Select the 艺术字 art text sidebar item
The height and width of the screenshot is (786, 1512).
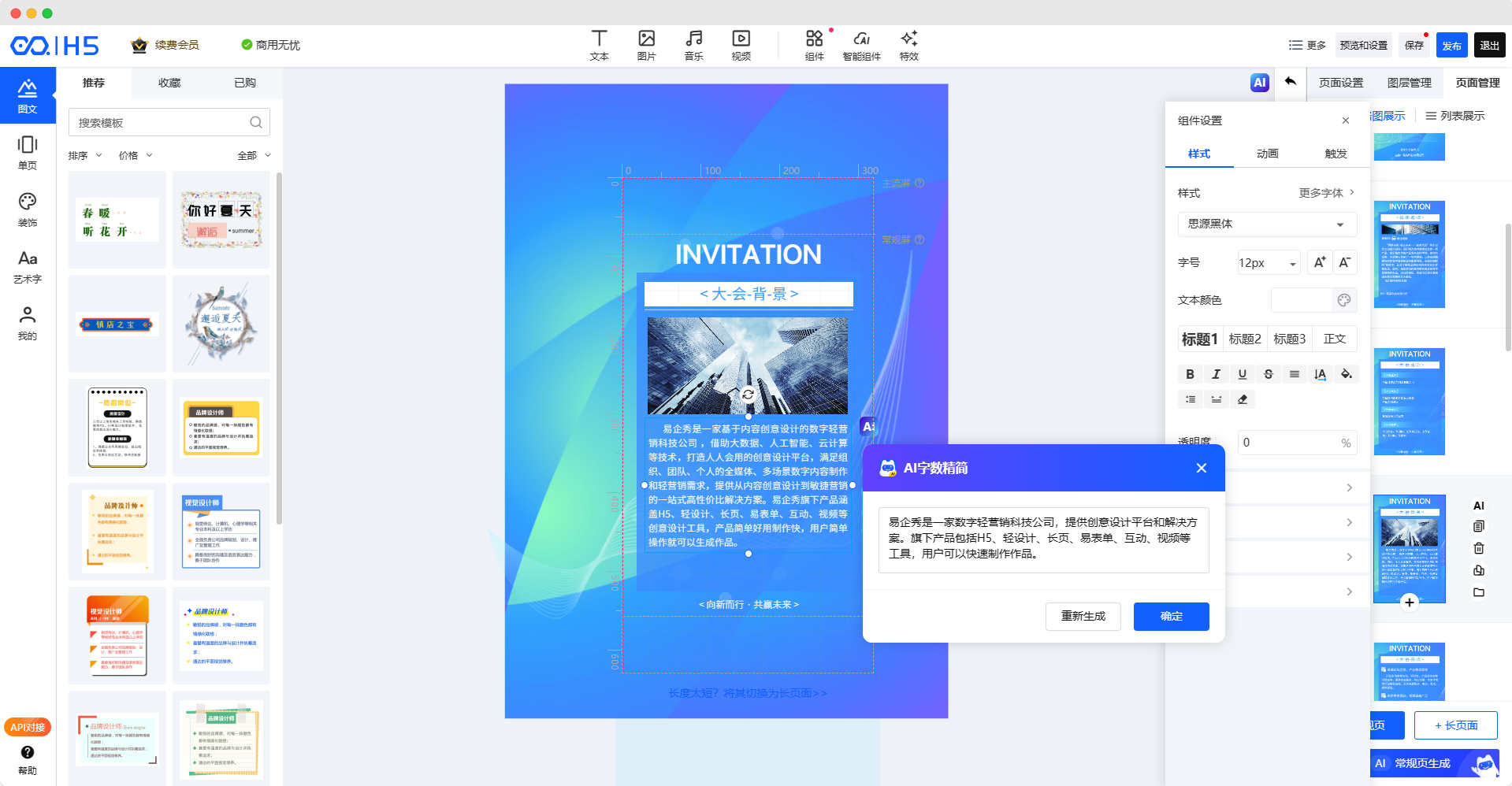pos(28,266)
